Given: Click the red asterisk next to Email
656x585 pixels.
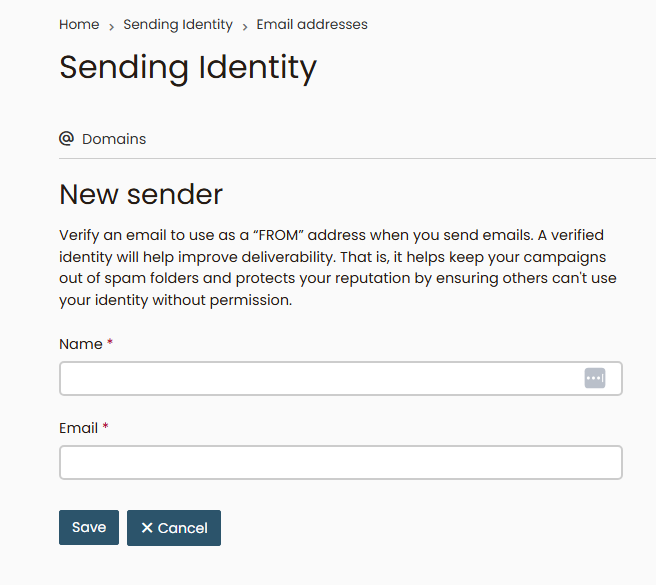Looking at the screenshot, I should point(105,427).
